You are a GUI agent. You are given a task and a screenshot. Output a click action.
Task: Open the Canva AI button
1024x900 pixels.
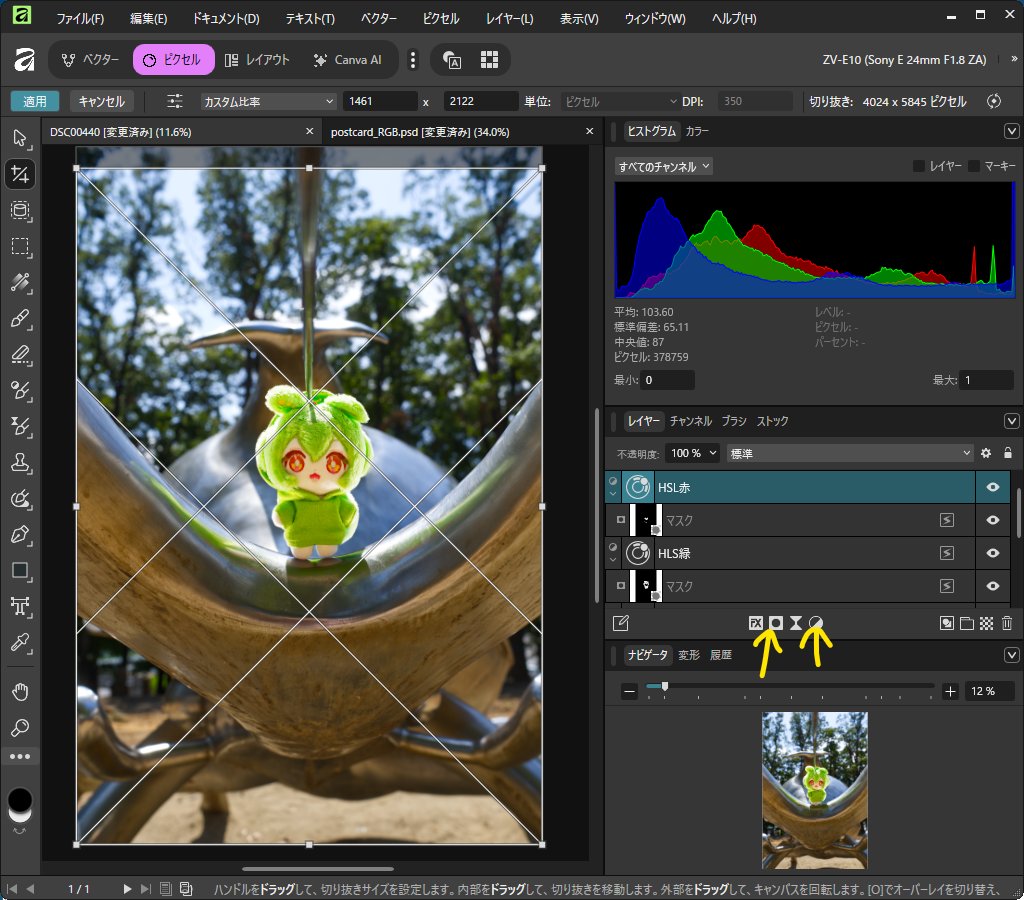[347, 59]
